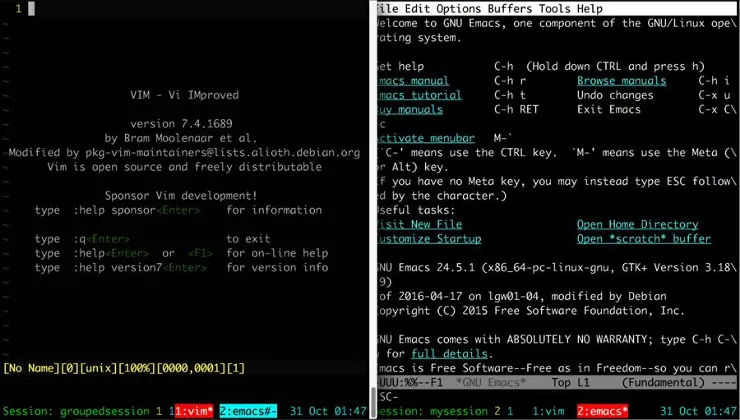This screenshot has width=740, height=420.
Task: Open the Buffers menu in Emacs
Action: tap(509, 9)
